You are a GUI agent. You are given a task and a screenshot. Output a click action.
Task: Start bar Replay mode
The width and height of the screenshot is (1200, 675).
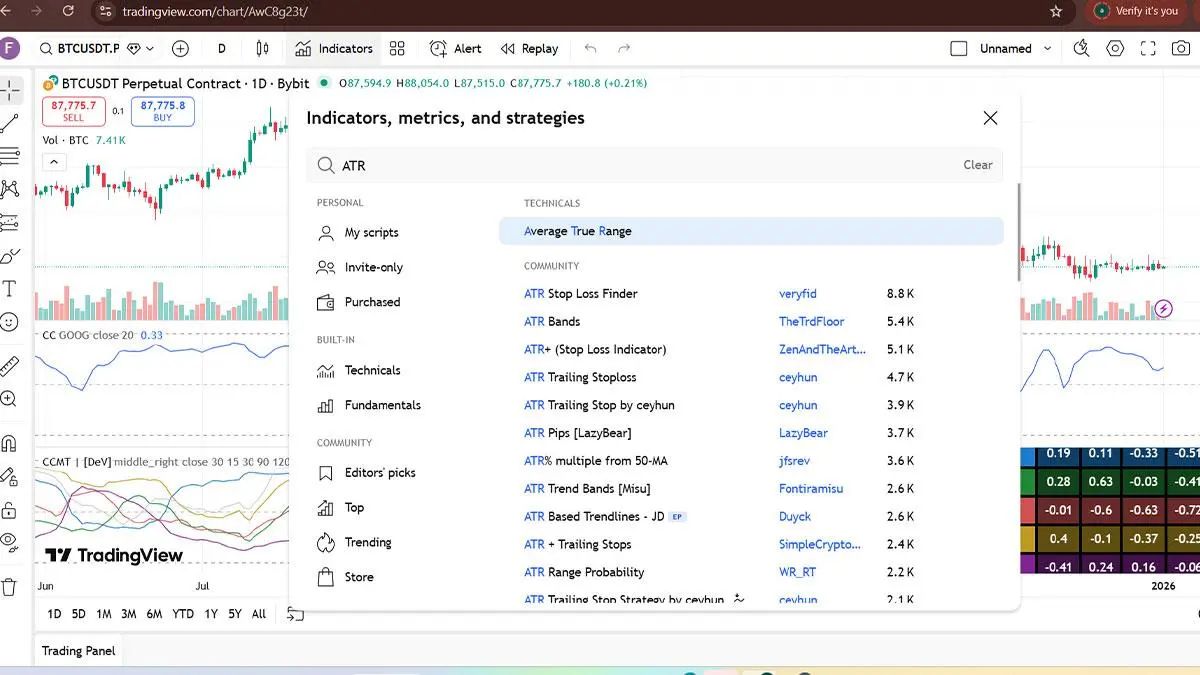(529, 48)
